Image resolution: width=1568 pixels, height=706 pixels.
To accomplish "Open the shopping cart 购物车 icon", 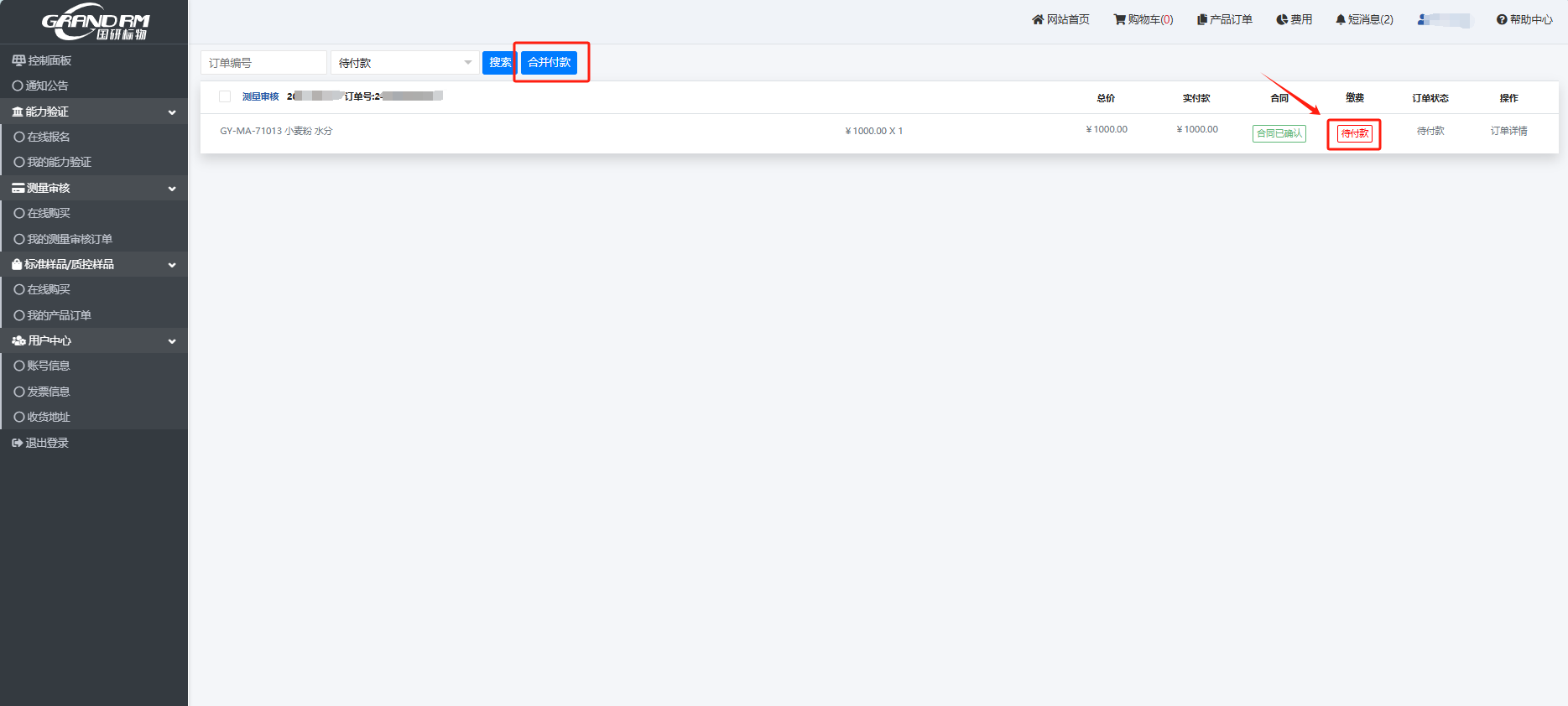I will (1119, 19).
